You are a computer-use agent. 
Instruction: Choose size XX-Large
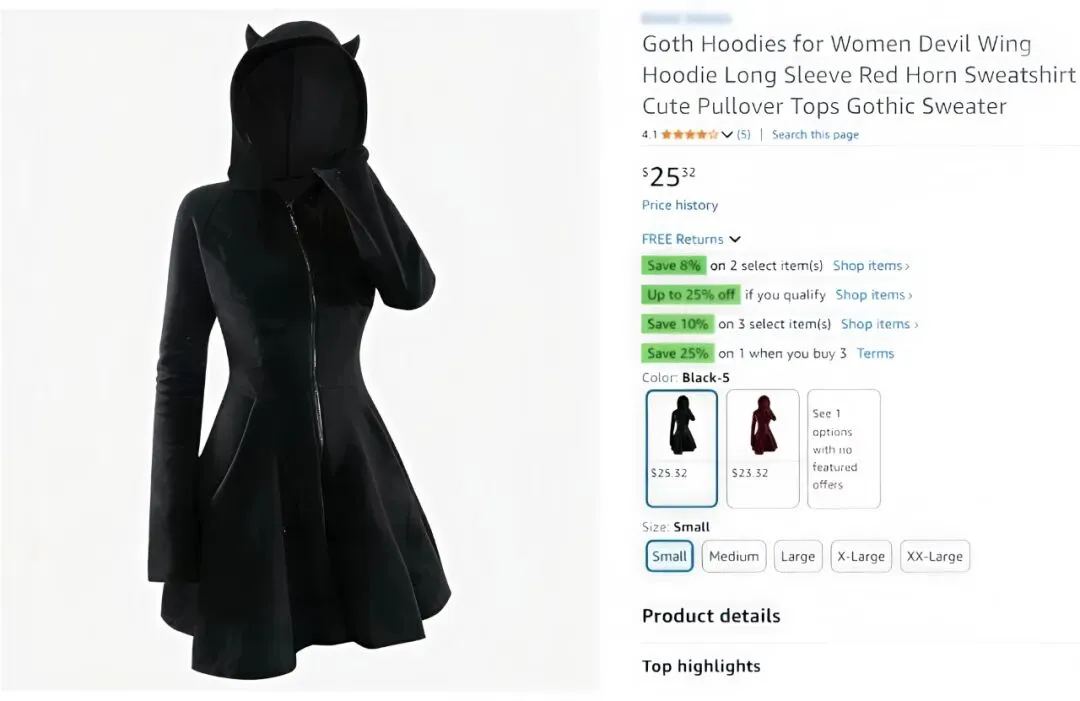[x=935, y=556]
